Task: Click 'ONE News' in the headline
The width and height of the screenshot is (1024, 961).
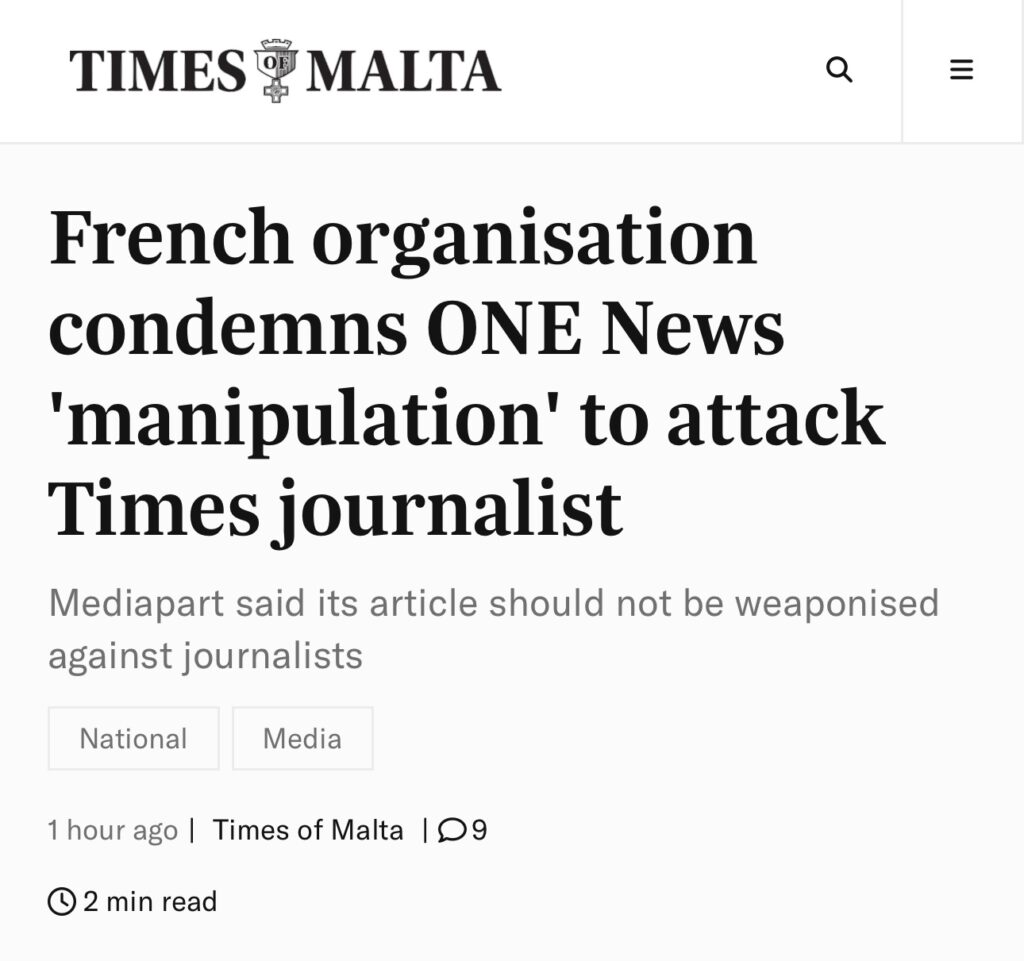Action: point(605,327)
